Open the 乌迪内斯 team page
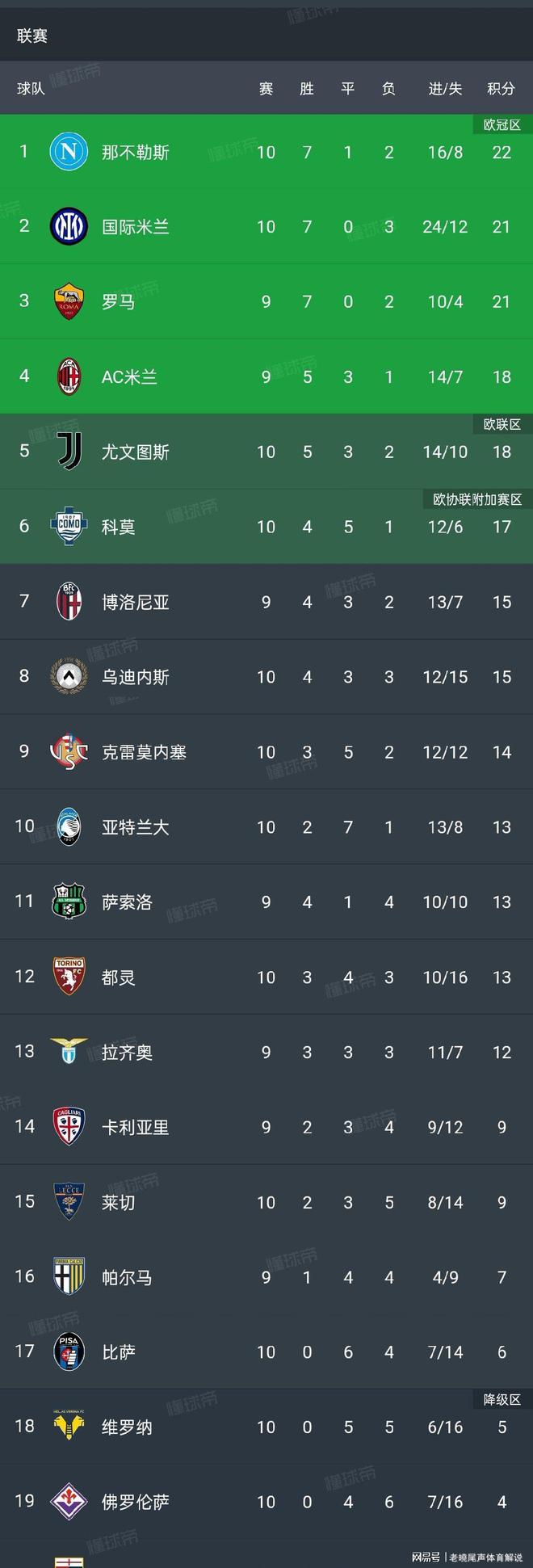The image size is (533, 1568). click(136, 677)
